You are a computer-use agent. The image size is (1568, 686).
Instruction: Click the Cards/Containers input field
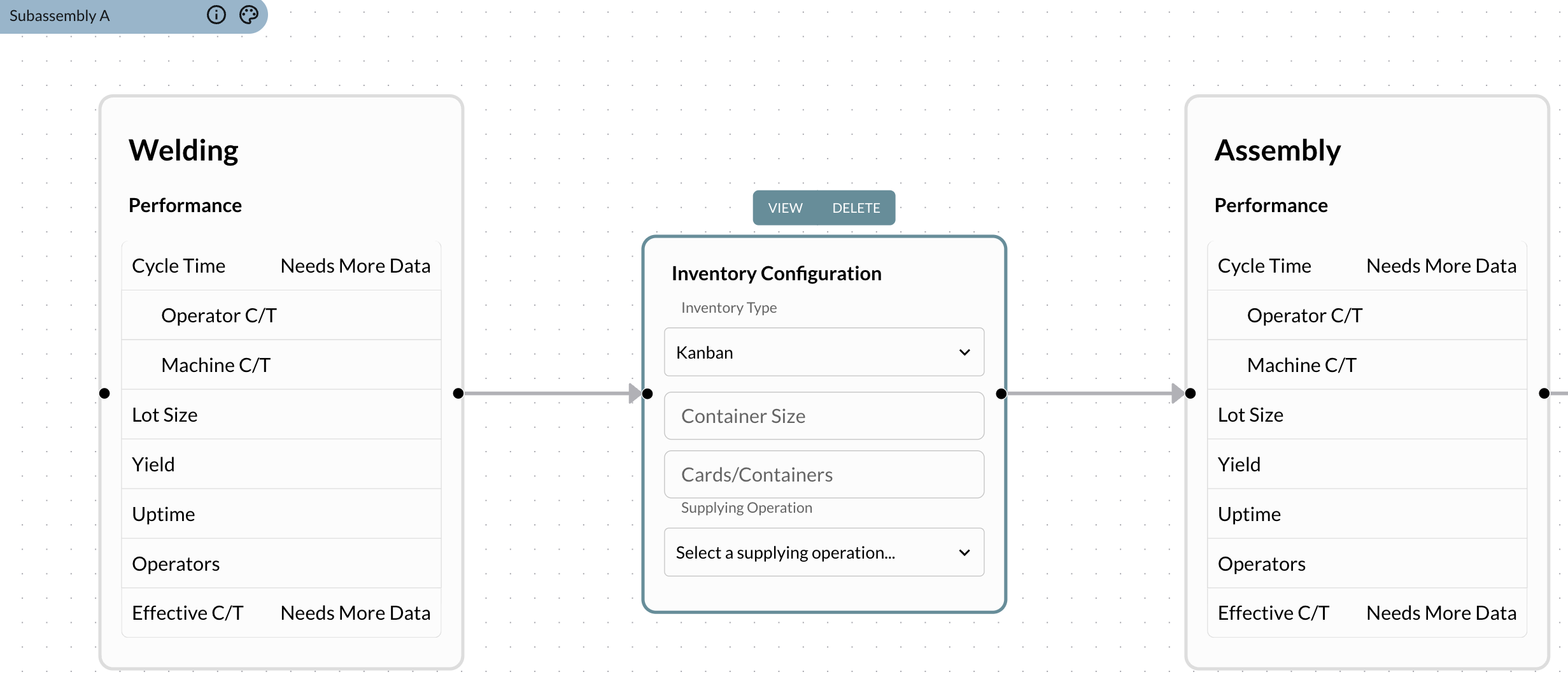(823, 474)
